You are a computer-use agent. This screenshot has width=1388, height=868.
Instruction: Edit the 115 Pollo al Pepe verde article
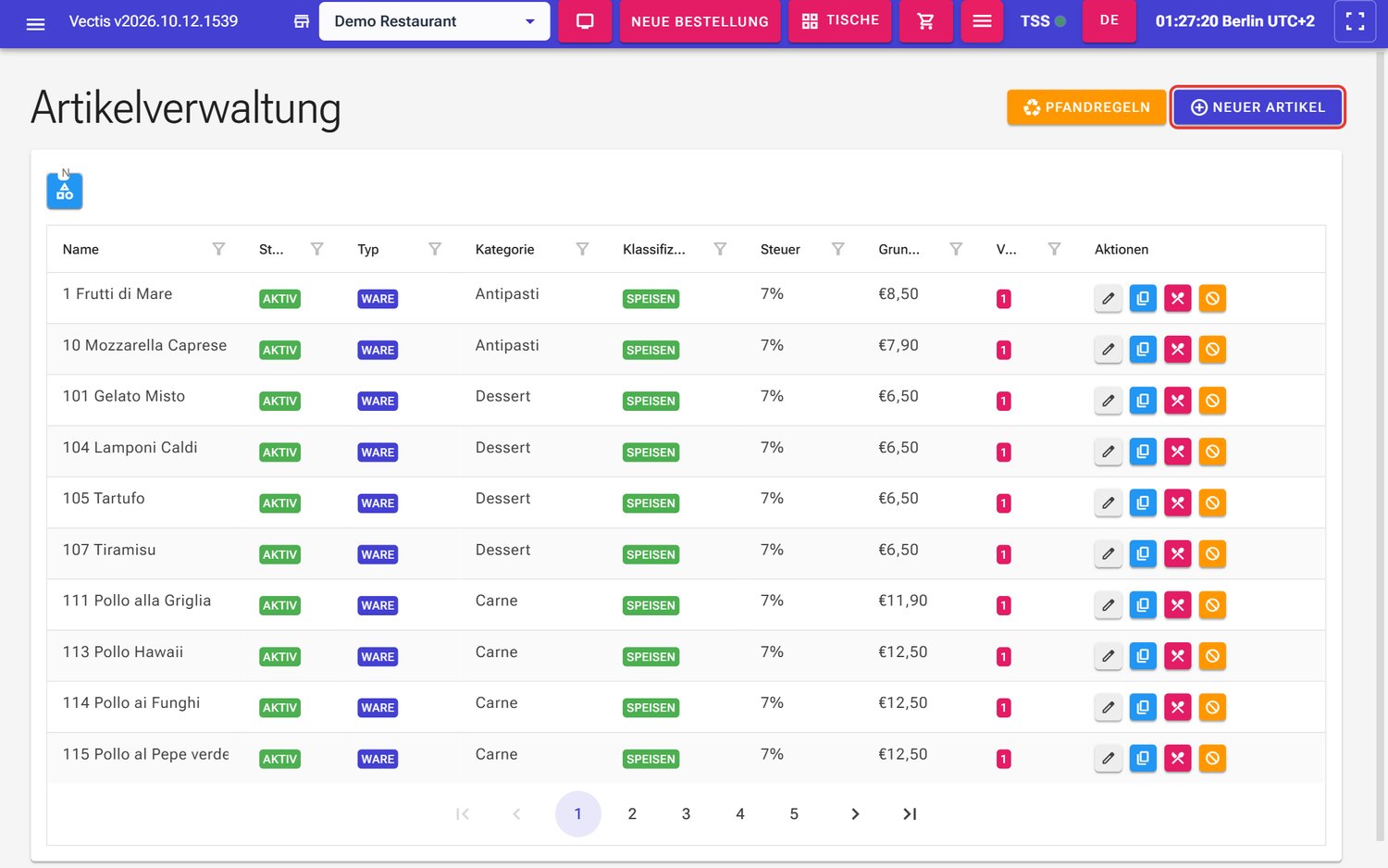(1108, 759)
